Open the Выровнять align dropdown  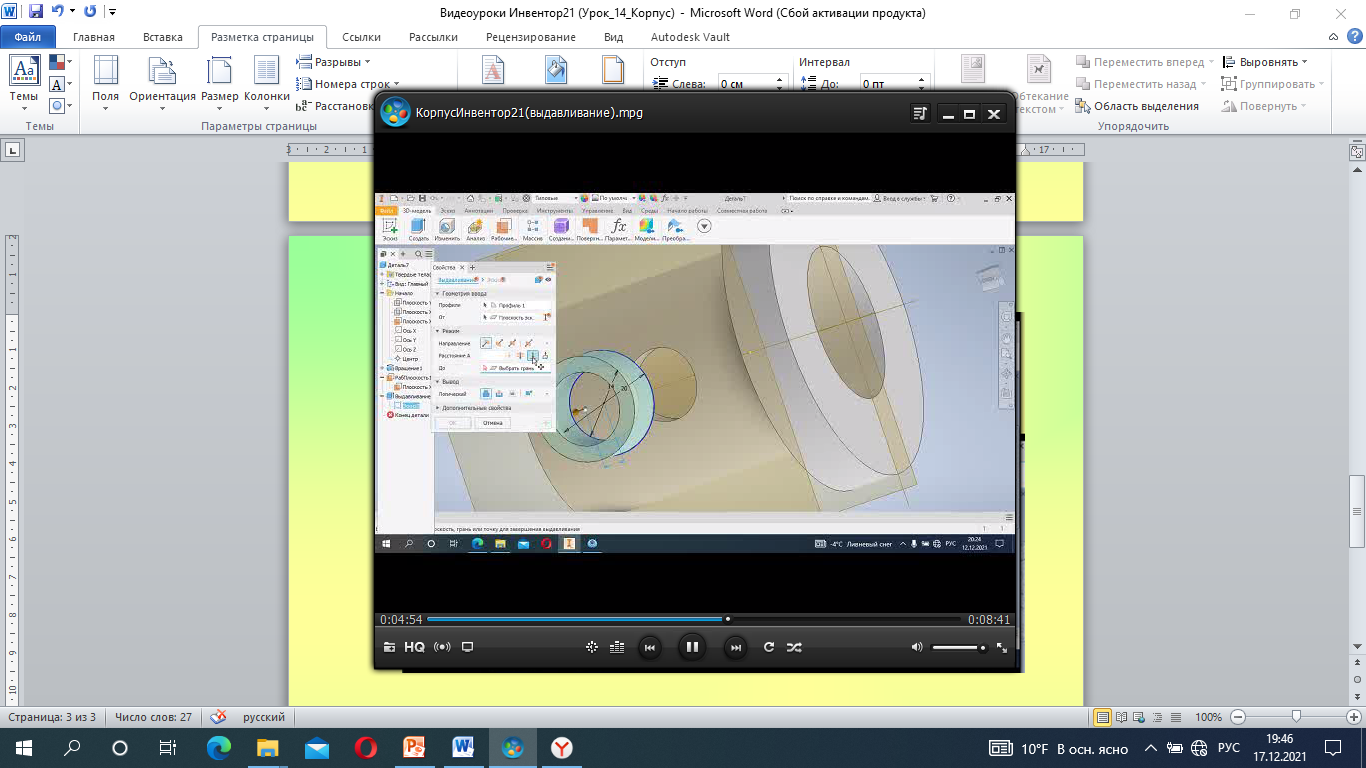click(1266, 62)
